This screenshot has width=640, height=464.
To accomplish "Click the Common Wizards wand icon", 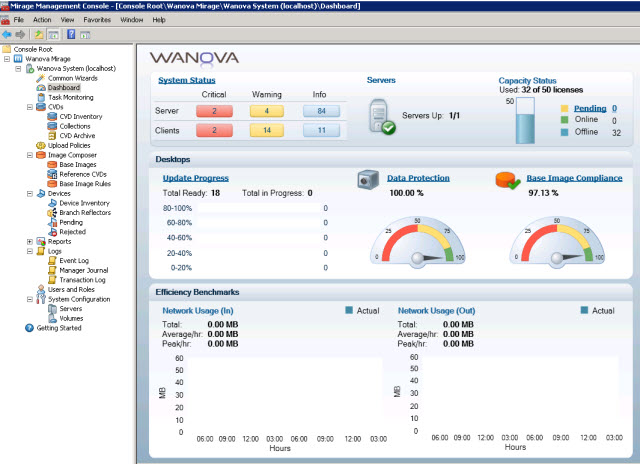I will (41, 78).
